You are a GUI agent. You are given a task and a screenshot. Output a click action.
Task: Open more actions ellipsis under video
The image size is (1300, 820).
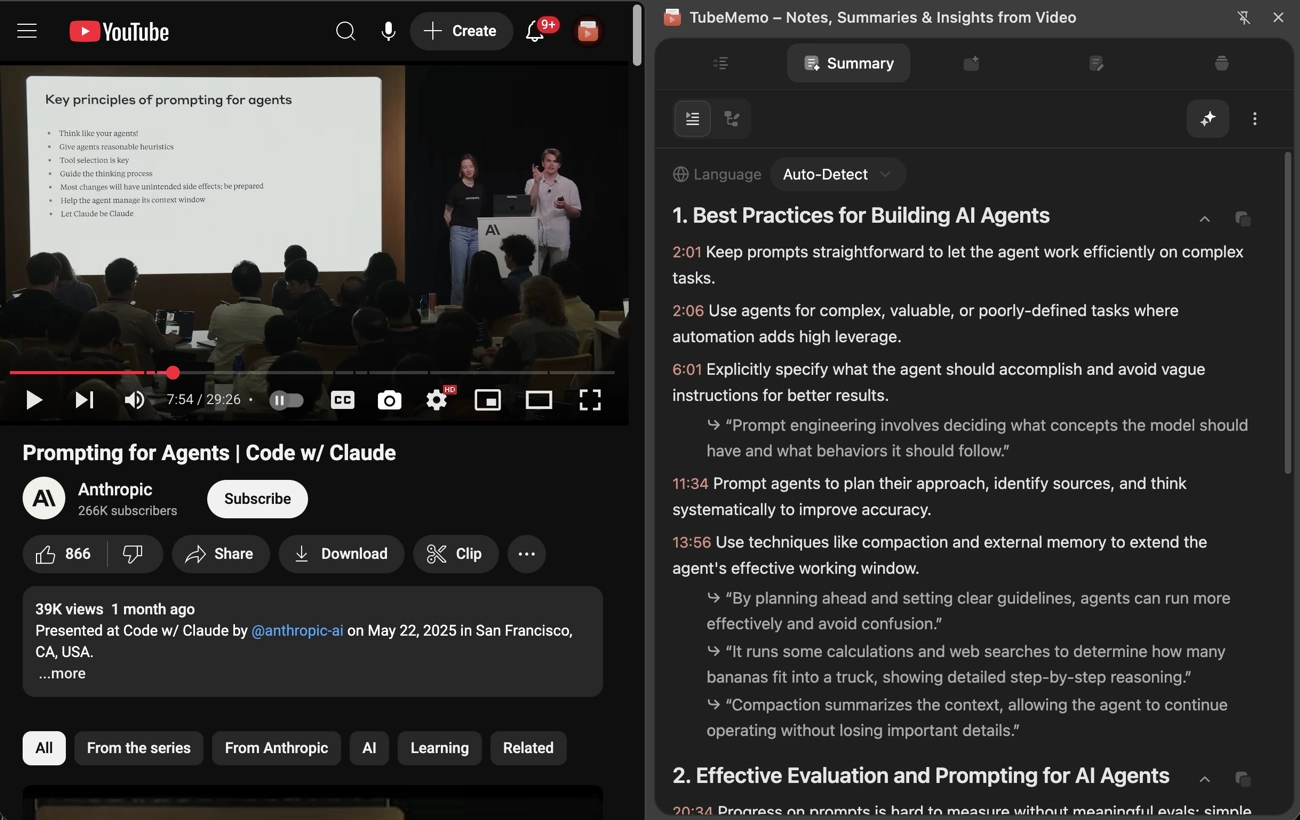tap(526, 554)
